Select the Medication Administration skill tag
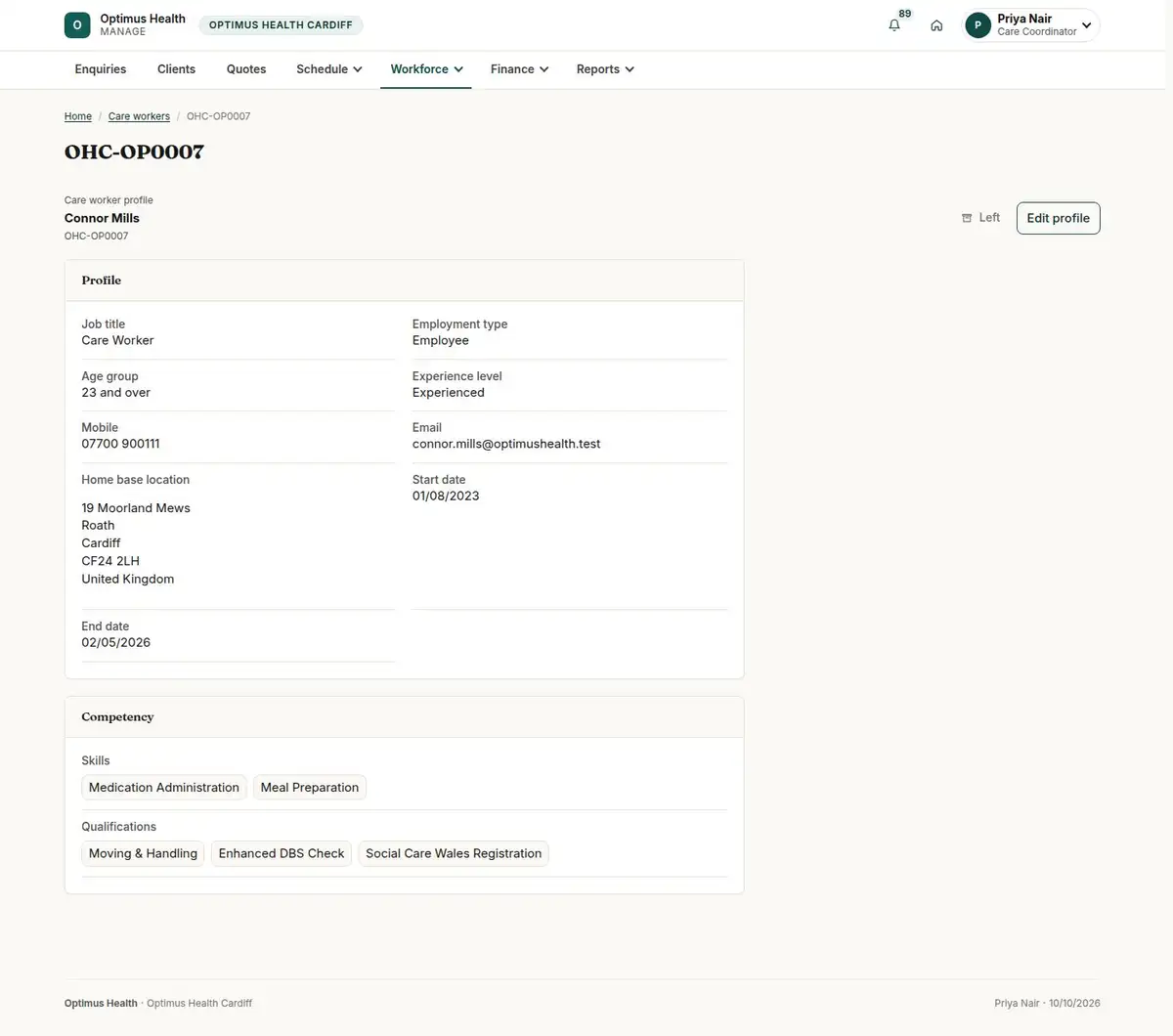This screenshot has width=1173, height=1036. pyautogui.click(x=164, y=788)
